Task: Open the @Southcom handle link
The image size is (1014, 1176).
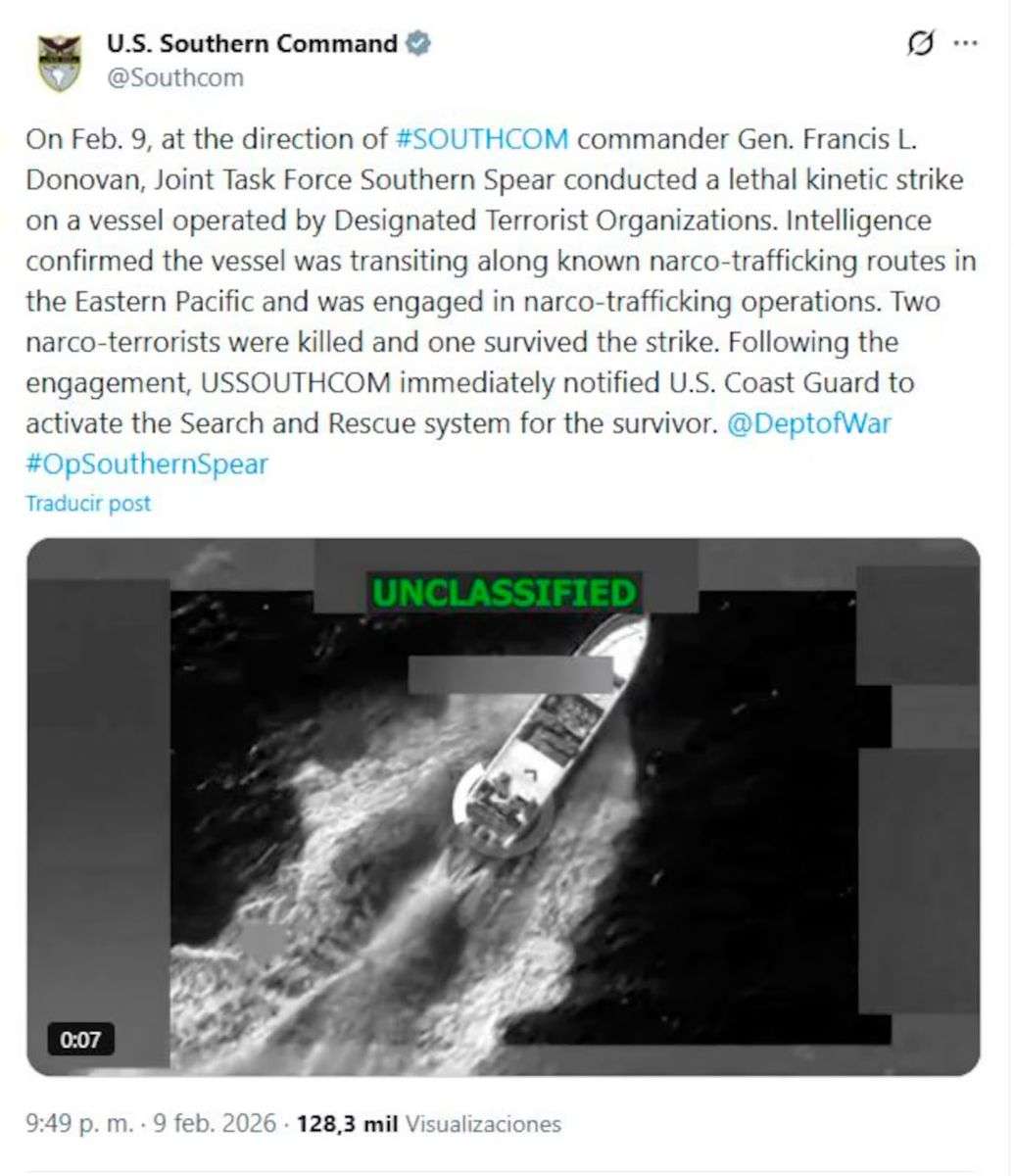Action: click(x=174, y=78)
